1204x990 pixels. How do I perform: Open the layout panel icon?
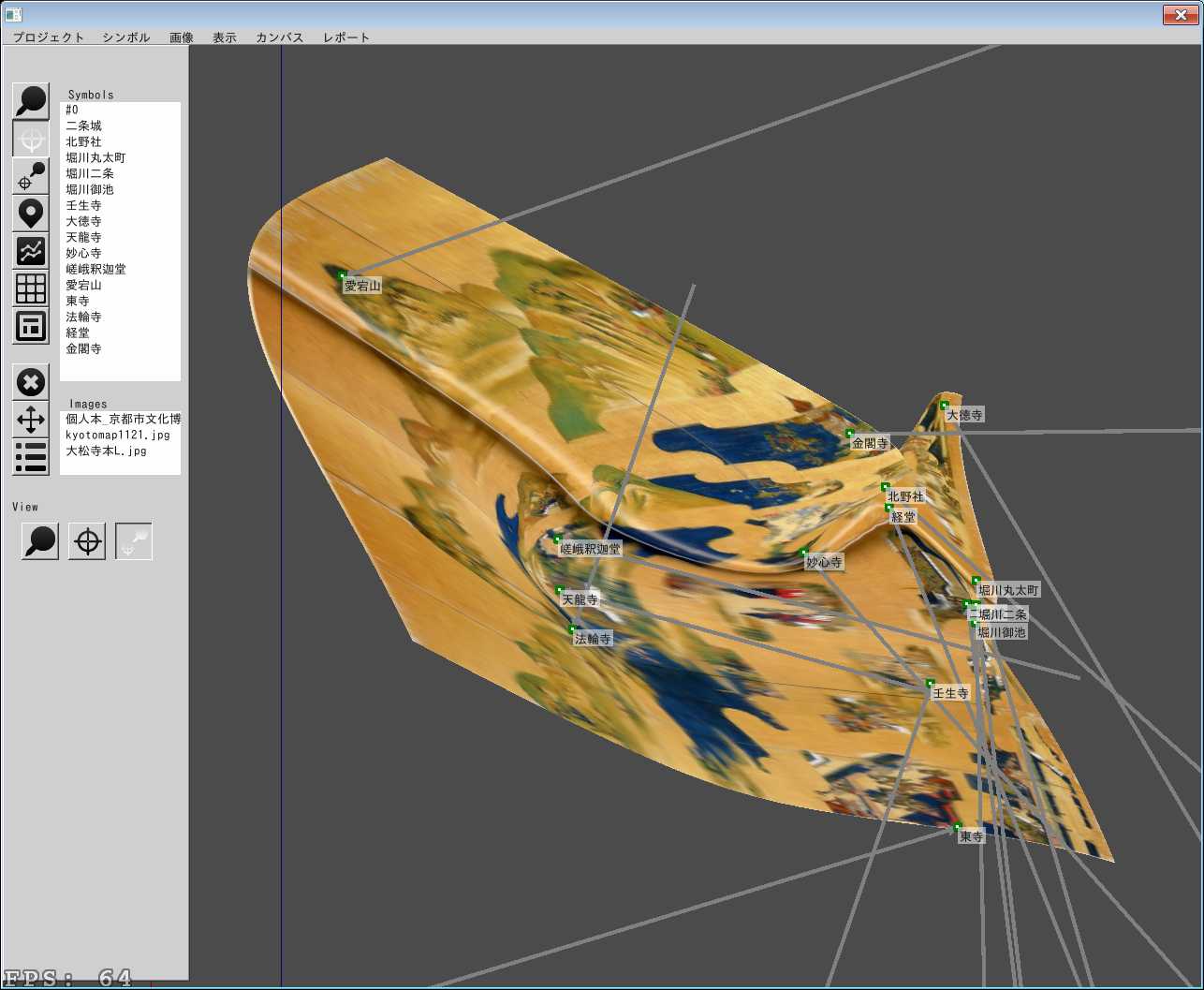31,326
